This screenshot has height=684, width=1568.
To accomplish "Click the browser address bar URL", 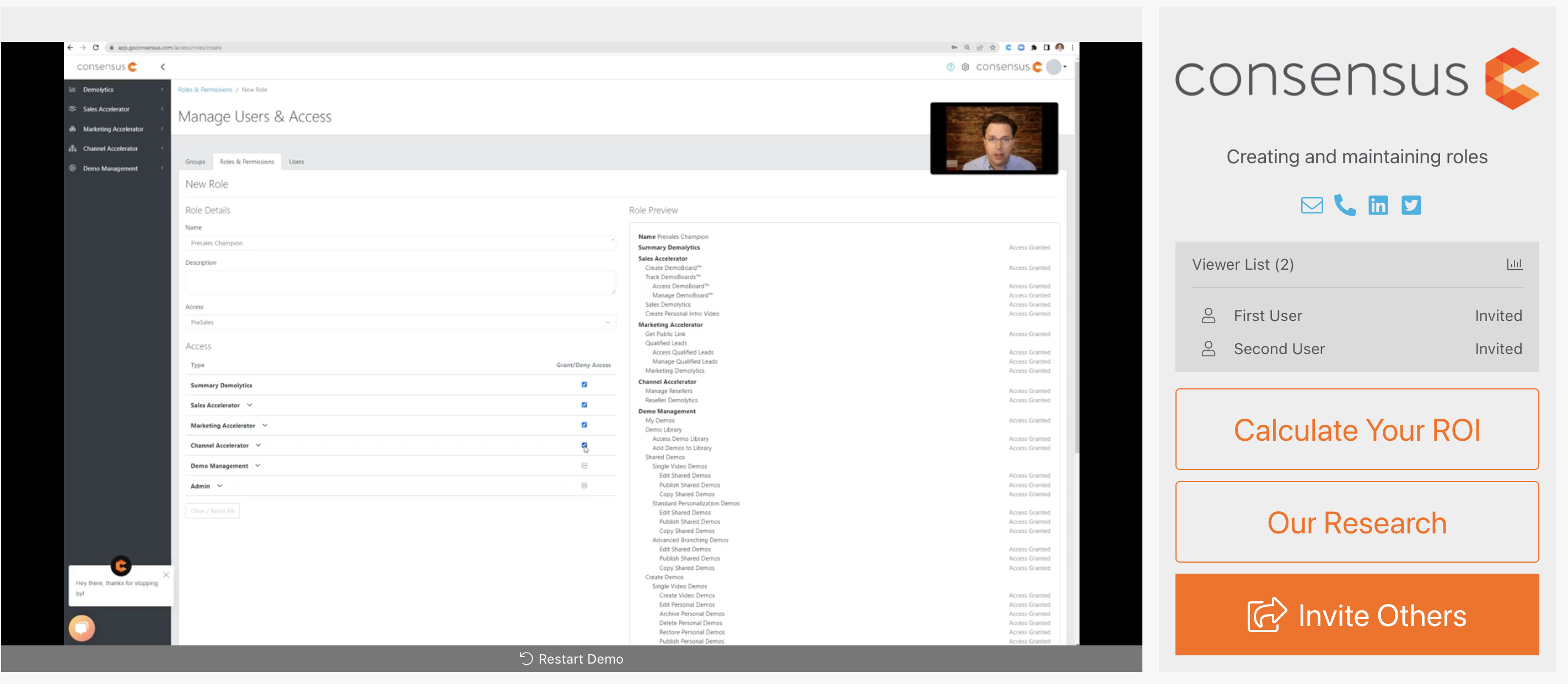I will pos(170,47).
